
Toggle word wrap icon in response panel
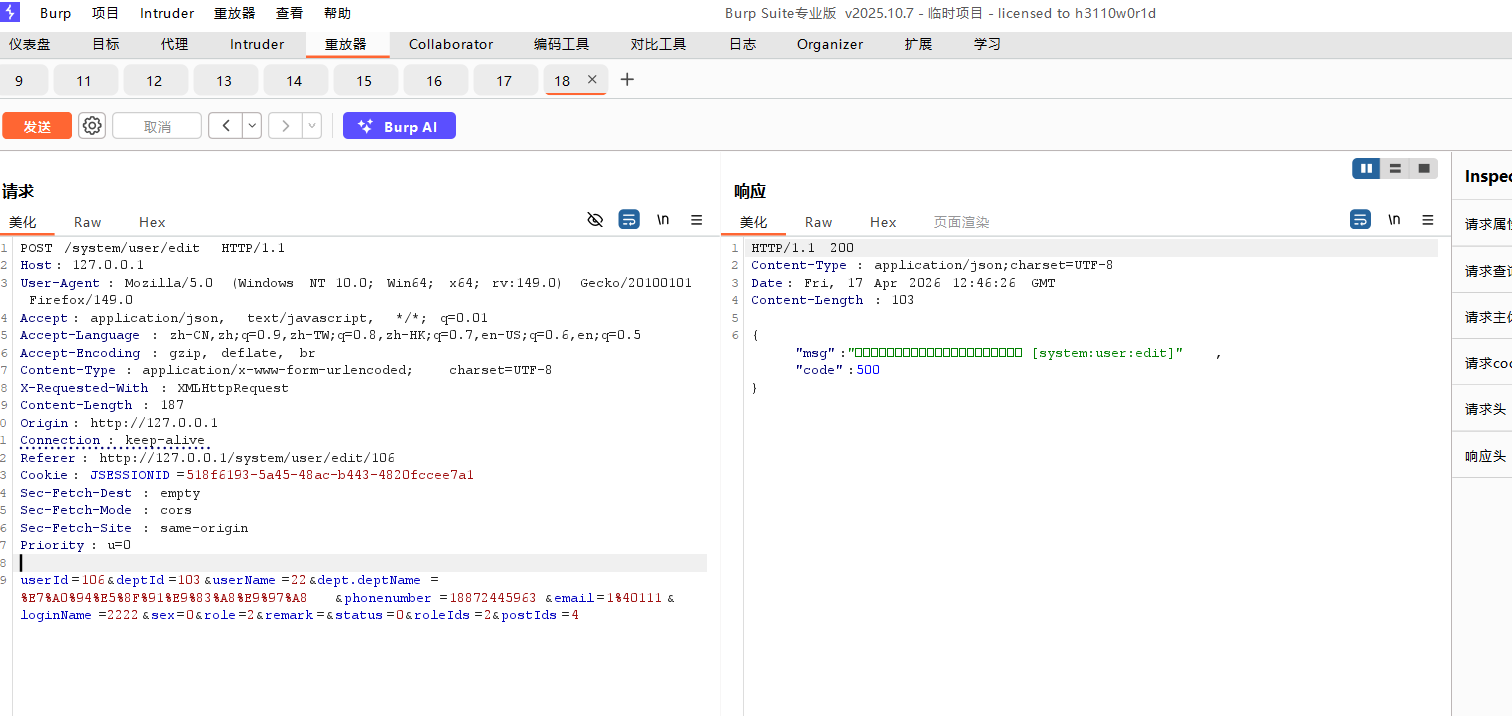[1360, 220]
